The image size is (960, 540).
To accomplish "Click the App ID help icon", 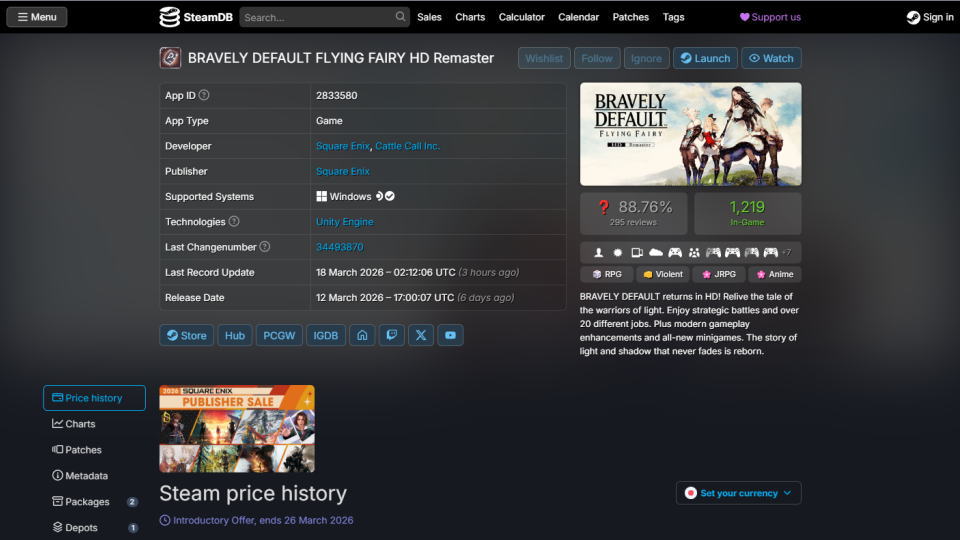I will [x=204, y=95].
